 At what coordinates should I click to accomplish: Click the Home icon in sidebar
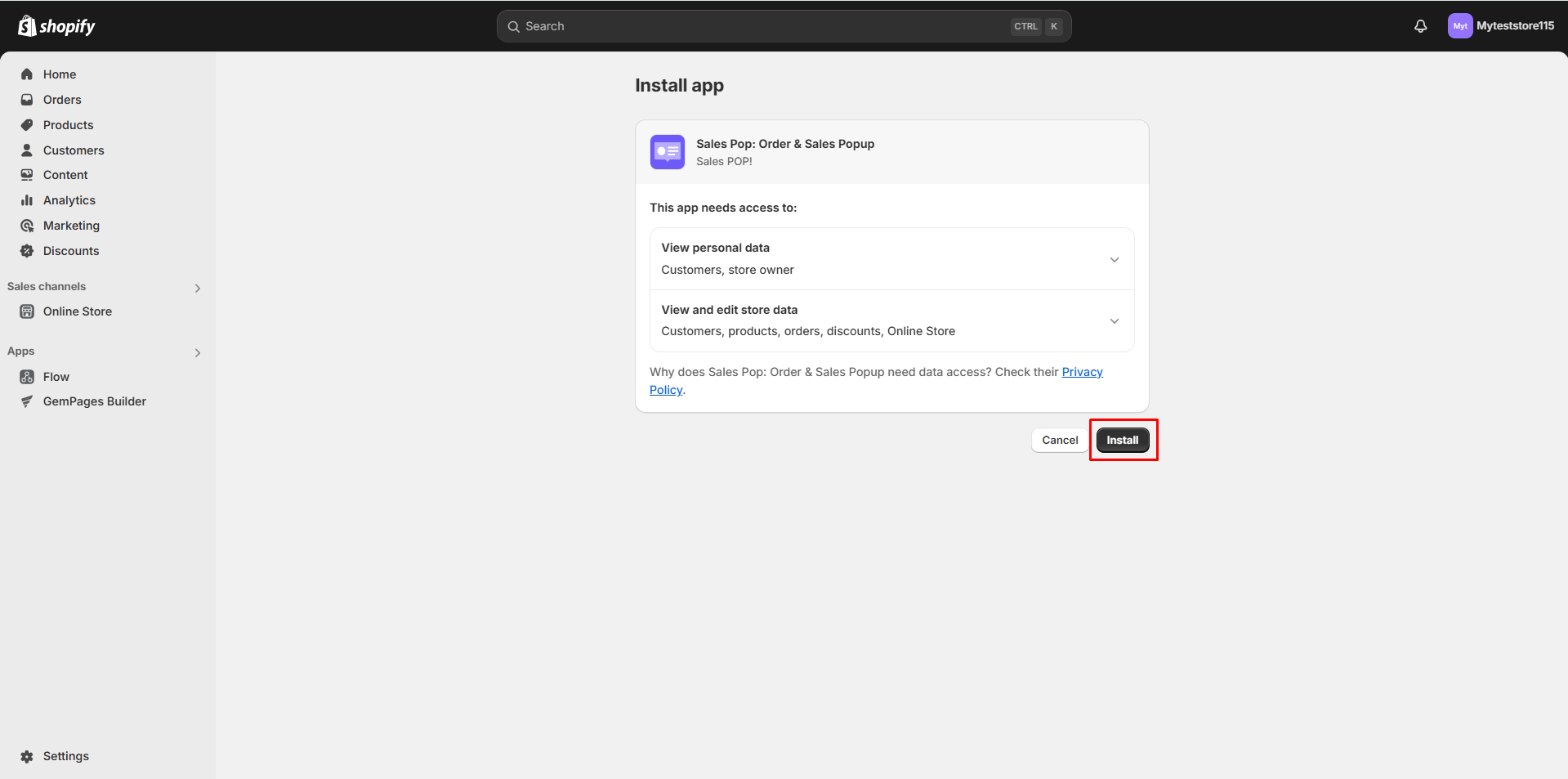(27, 74)
